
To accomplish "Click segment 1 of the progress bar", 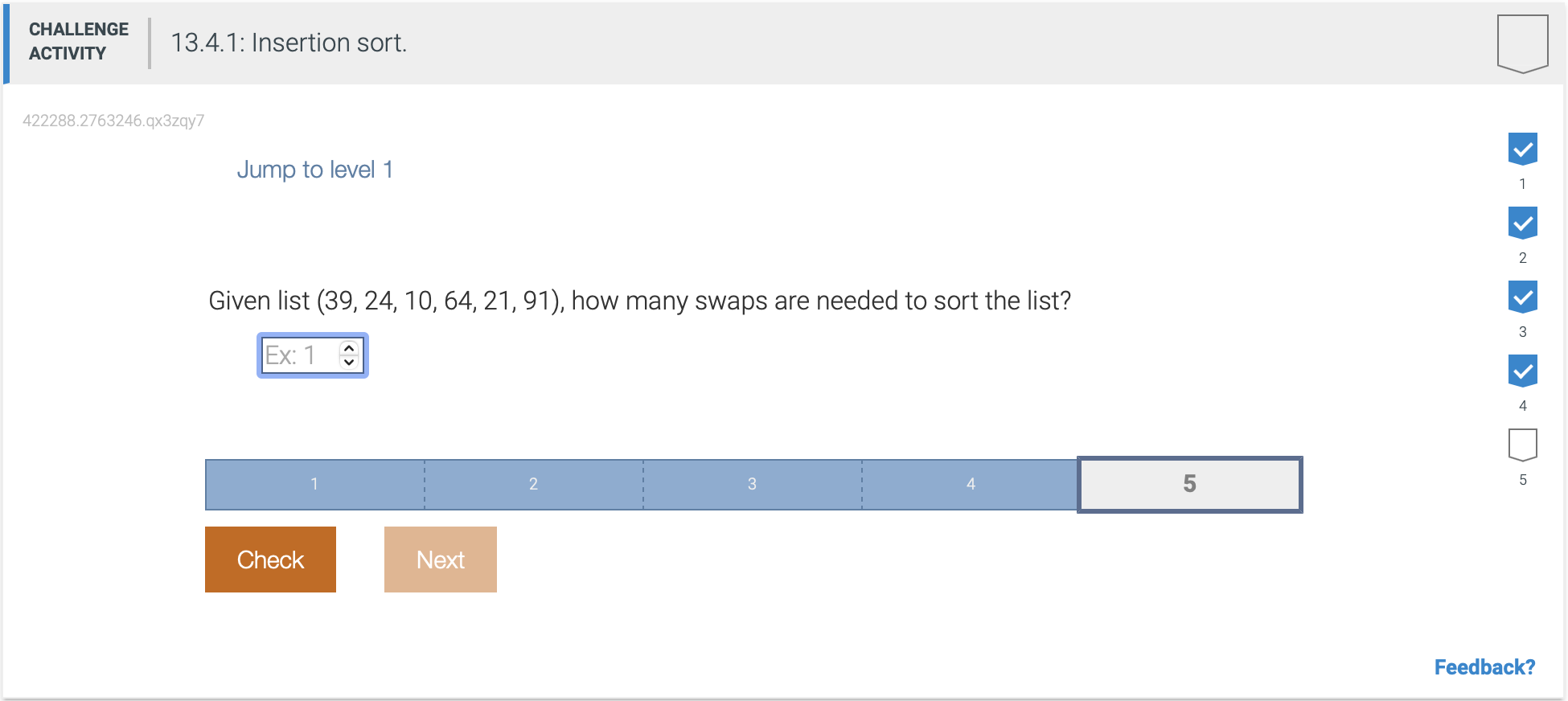I will point(314,483).
